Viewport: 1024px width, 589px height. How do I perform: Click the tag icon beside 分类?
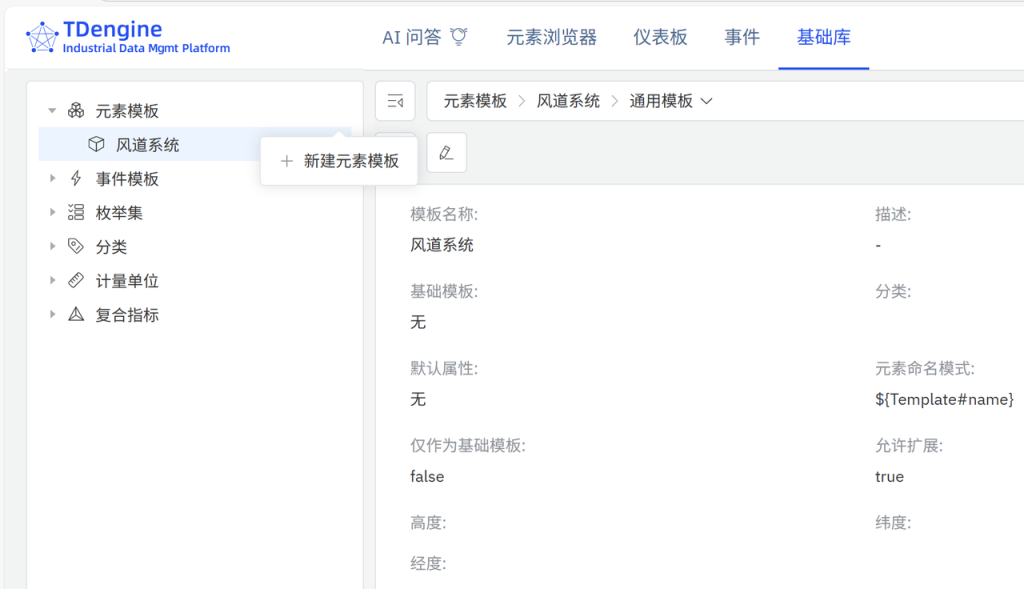[75, 246]
